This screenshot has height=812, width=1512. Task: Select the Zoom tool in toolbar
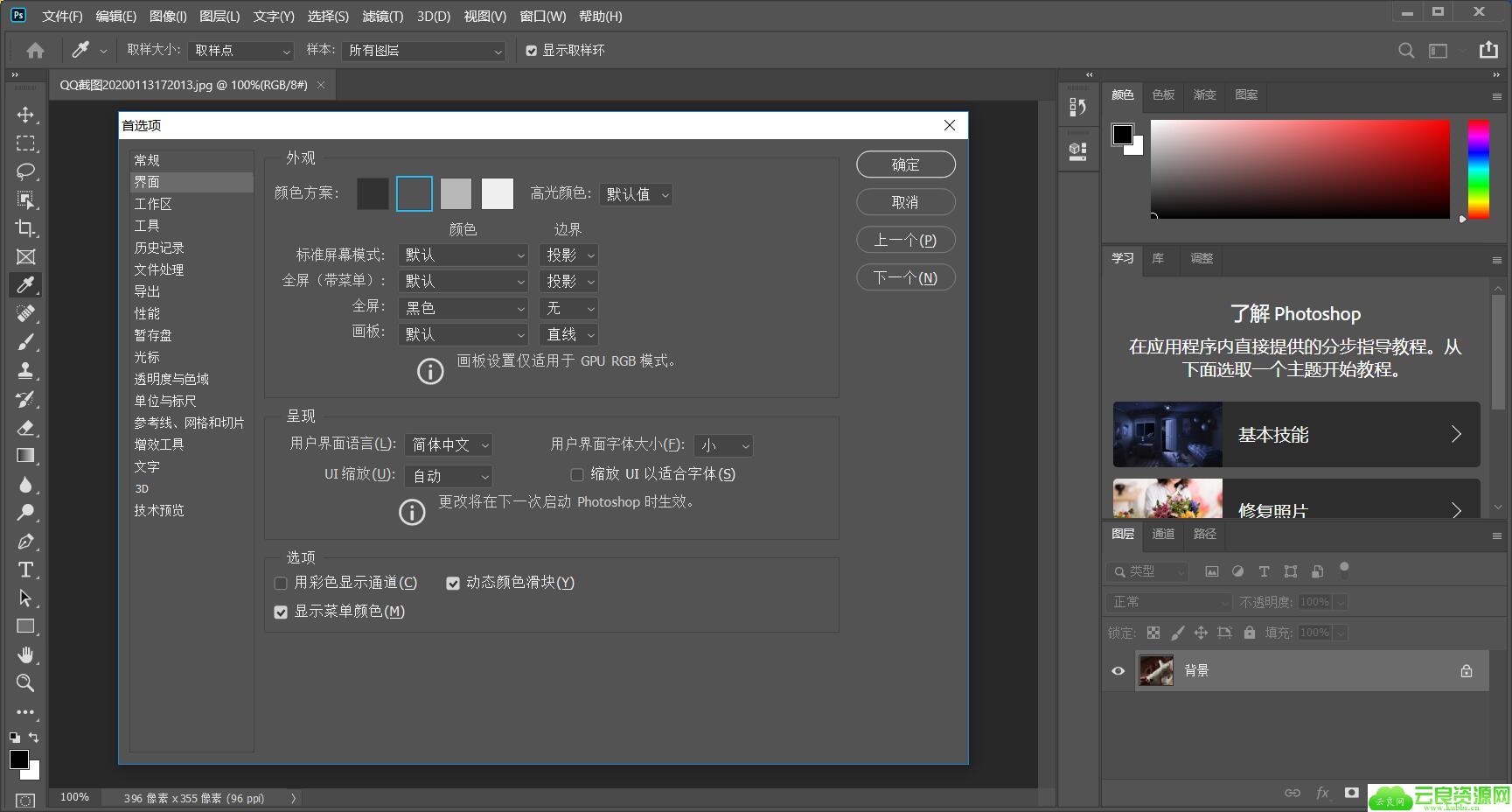point(25,683)
